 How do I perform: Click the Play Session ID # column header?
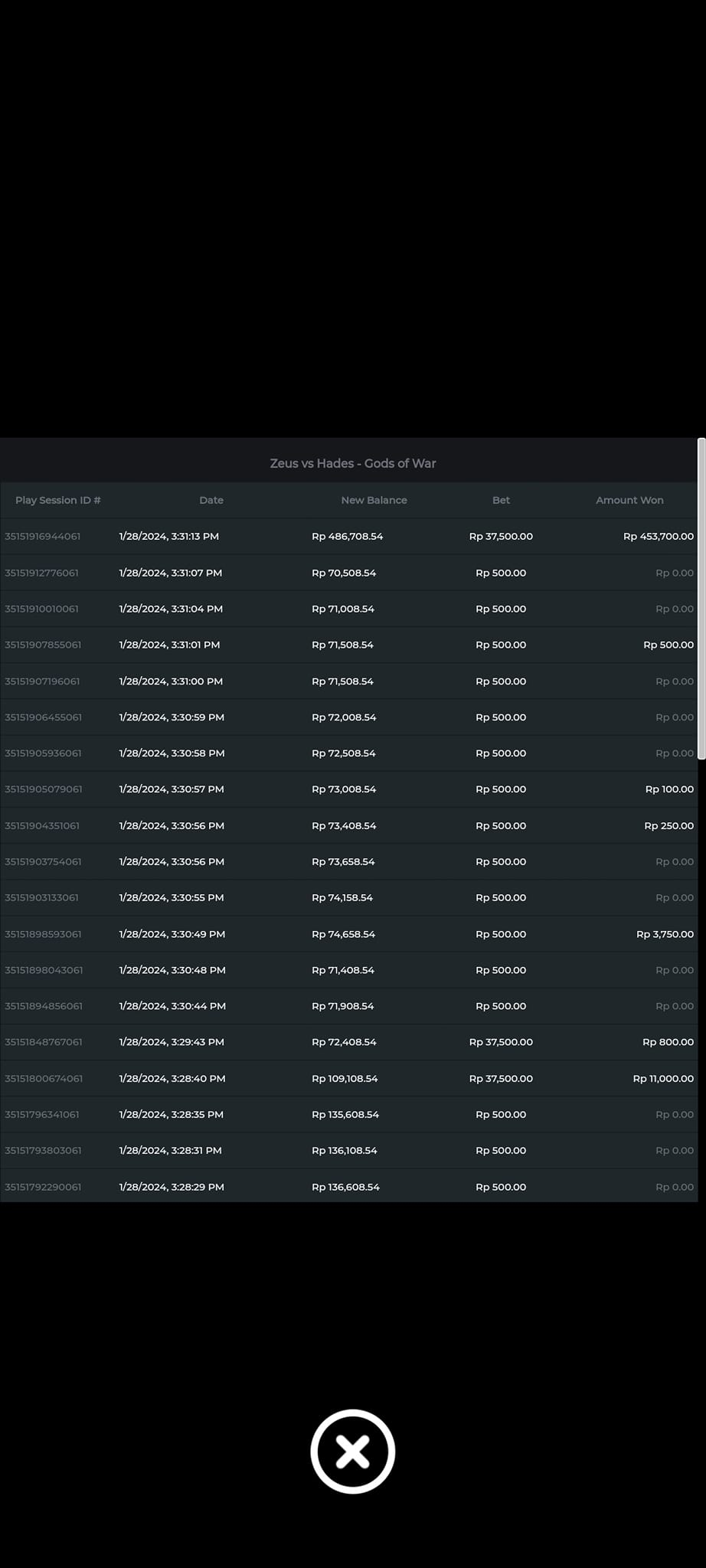[58, 500]
